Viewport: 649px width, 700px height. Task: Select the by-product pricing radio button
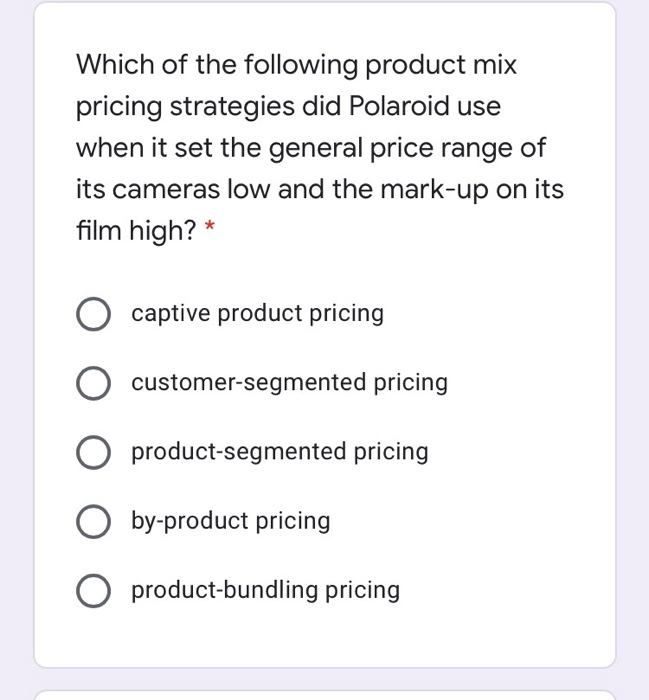(93, 521)
